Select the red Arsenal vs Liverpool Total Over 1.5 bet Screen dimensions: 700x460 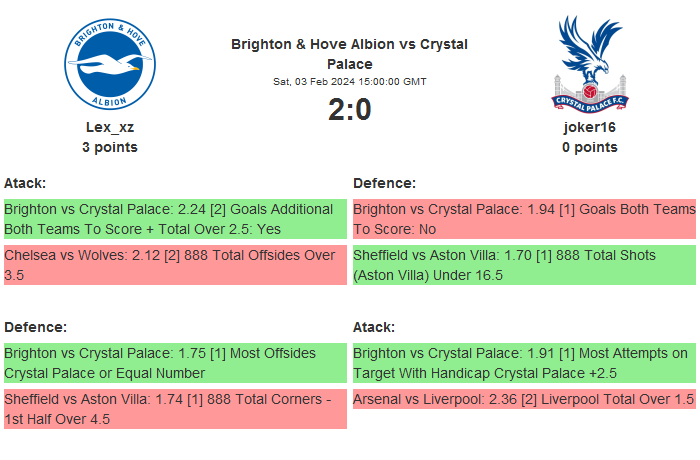(x=524, y=399)
